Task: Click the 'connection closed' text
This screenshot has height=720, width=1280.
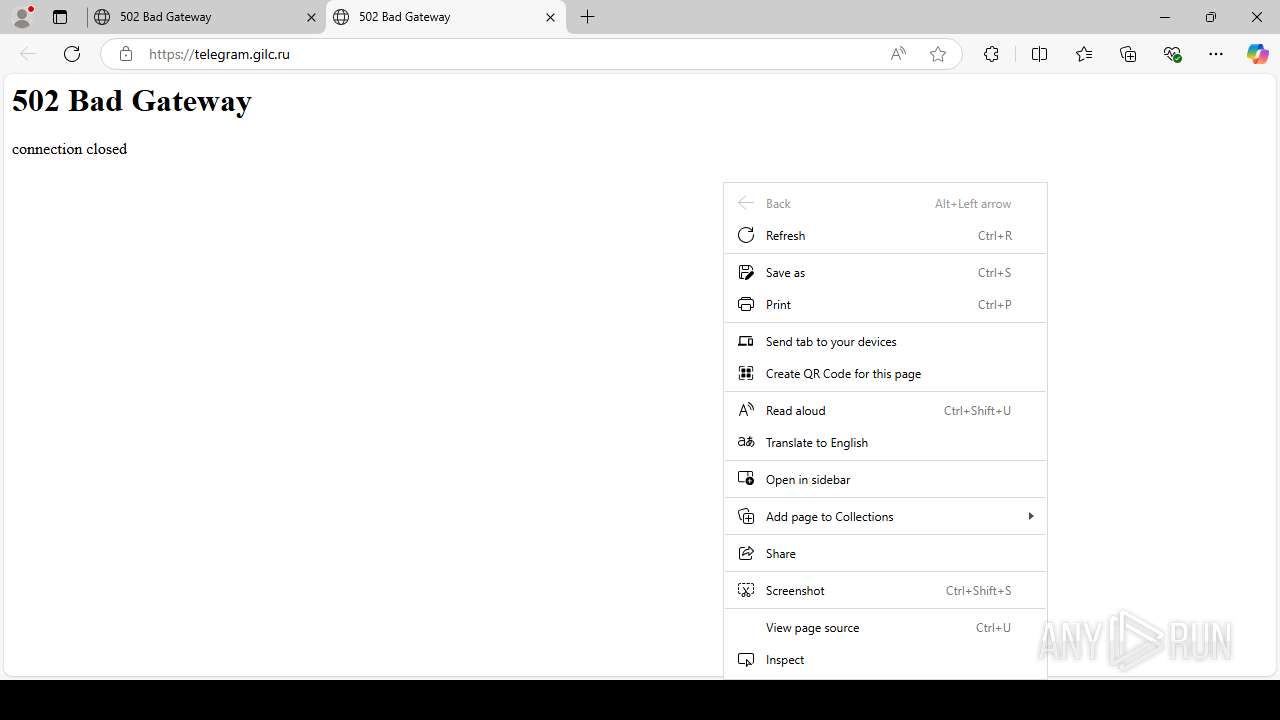Action: pos(70,149)
